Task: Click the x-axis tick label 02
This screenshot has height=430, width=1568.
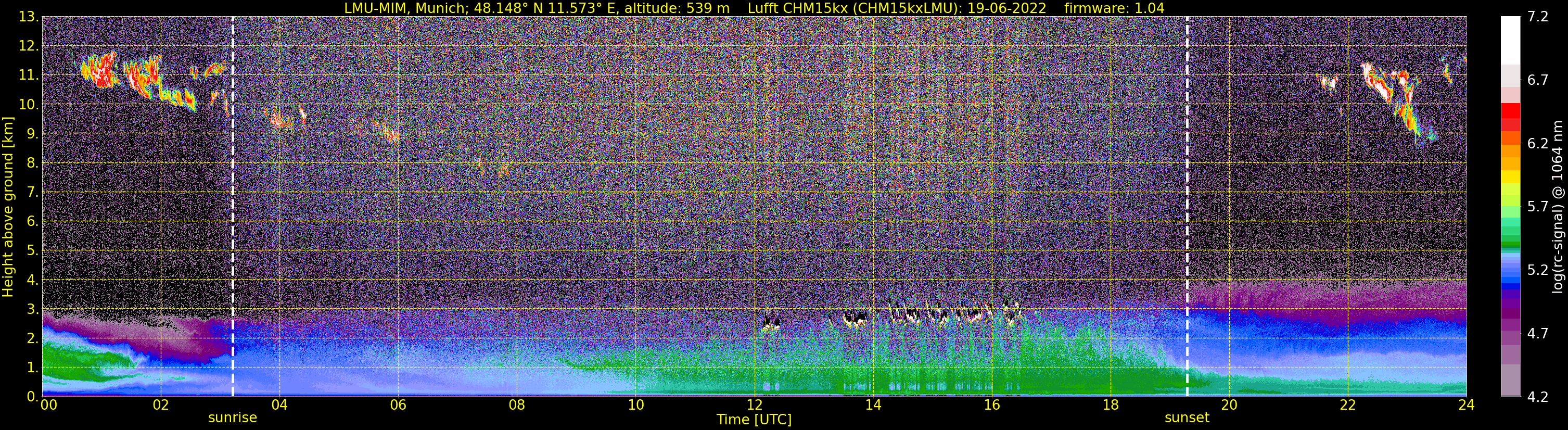Action: coord(161,405)
